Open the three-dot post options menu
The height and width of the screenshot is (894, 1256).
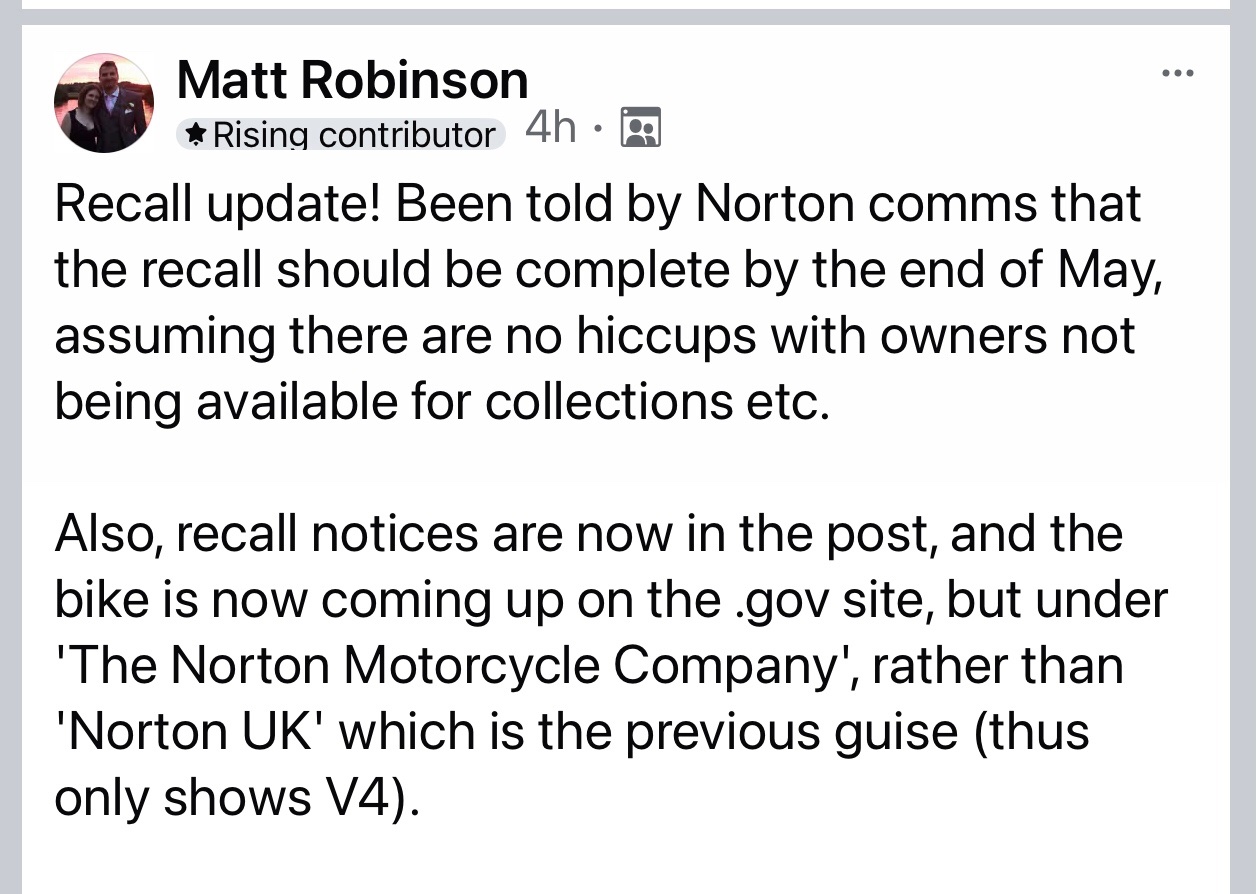pyautogui.click(x=1178, y=73)
